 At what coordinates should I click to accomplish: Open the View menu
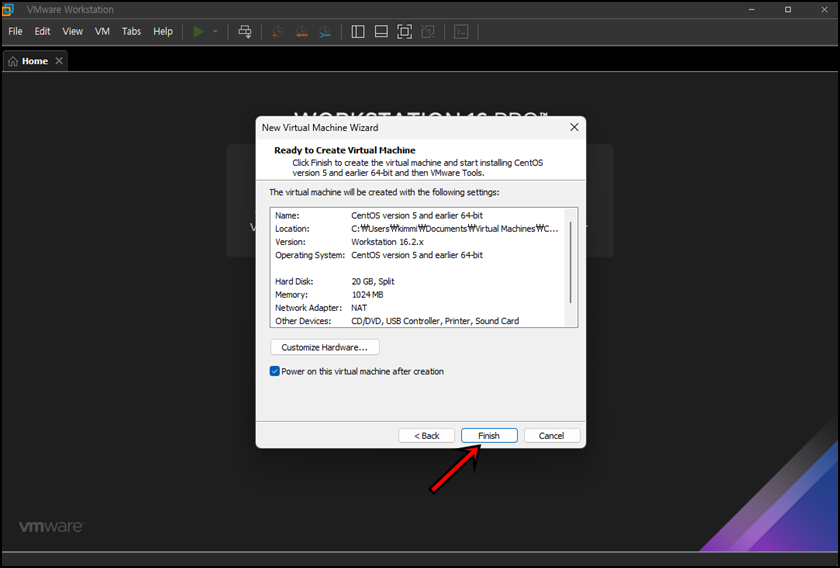point(72,31)
